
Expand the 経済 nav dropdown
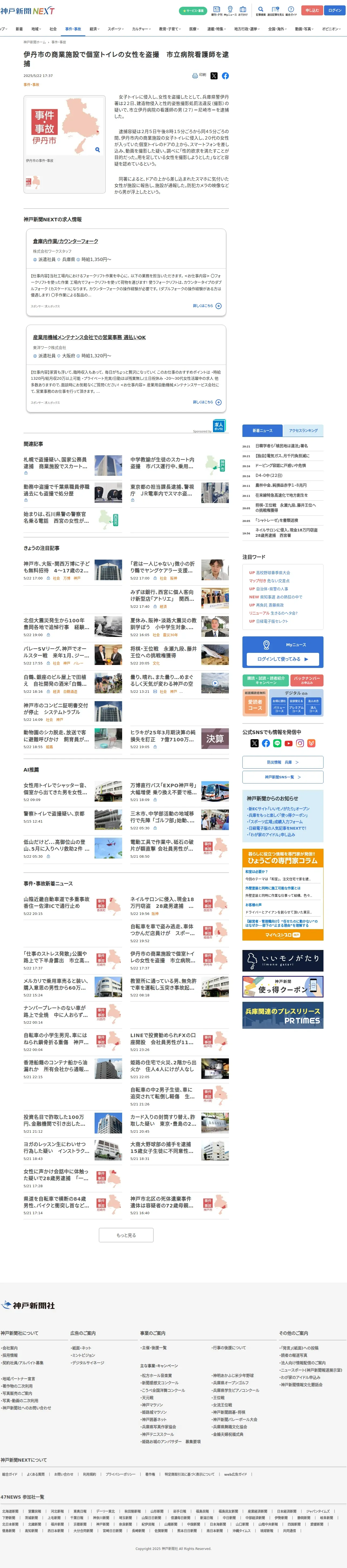(95, 29)
